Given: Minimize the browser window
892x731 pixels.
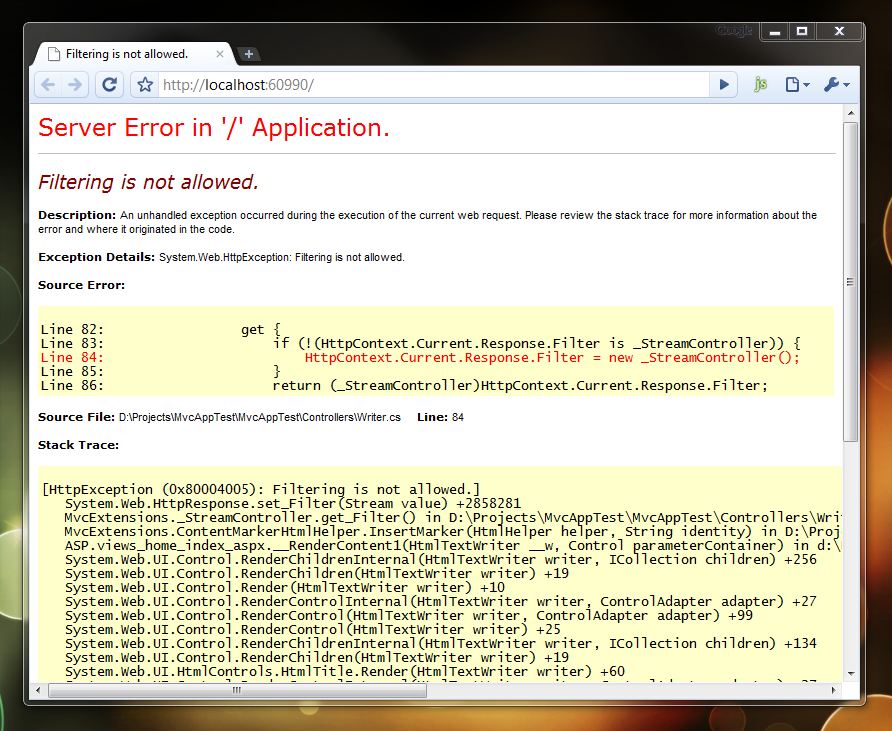Looking at the screenshot, I should tap(774, 32).
